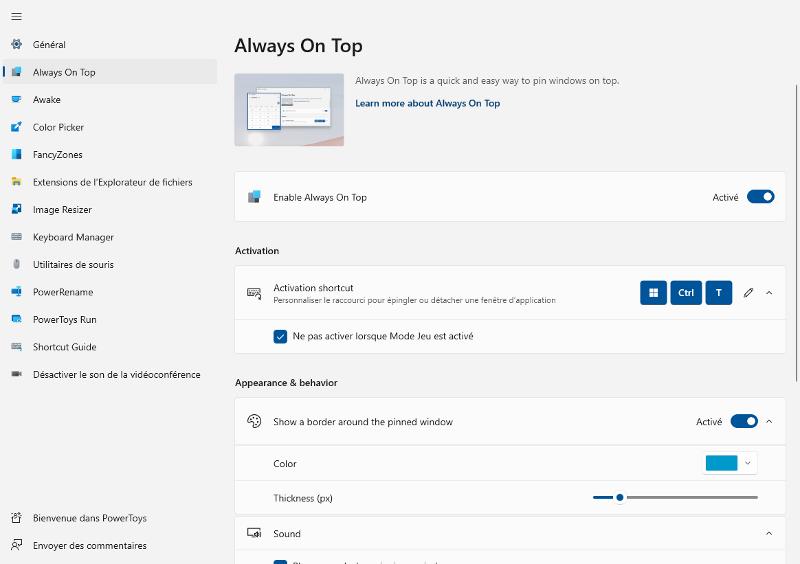This screenshot has width=800, height=564.
Task: Click the mouse utilities icon
Action: [x=16, y=264]
